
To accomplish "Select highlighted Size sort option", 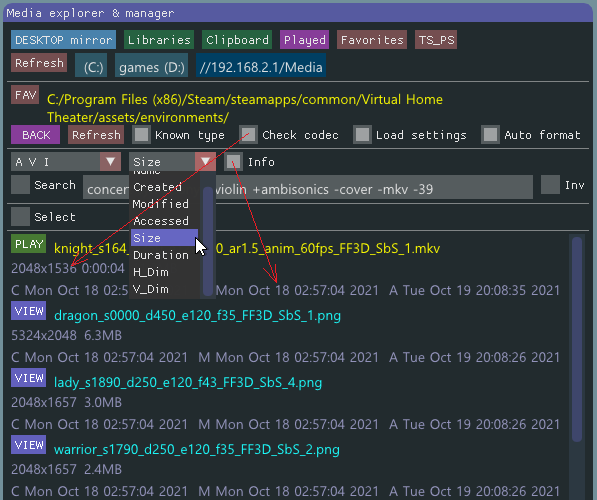I will tap(164, 238).
